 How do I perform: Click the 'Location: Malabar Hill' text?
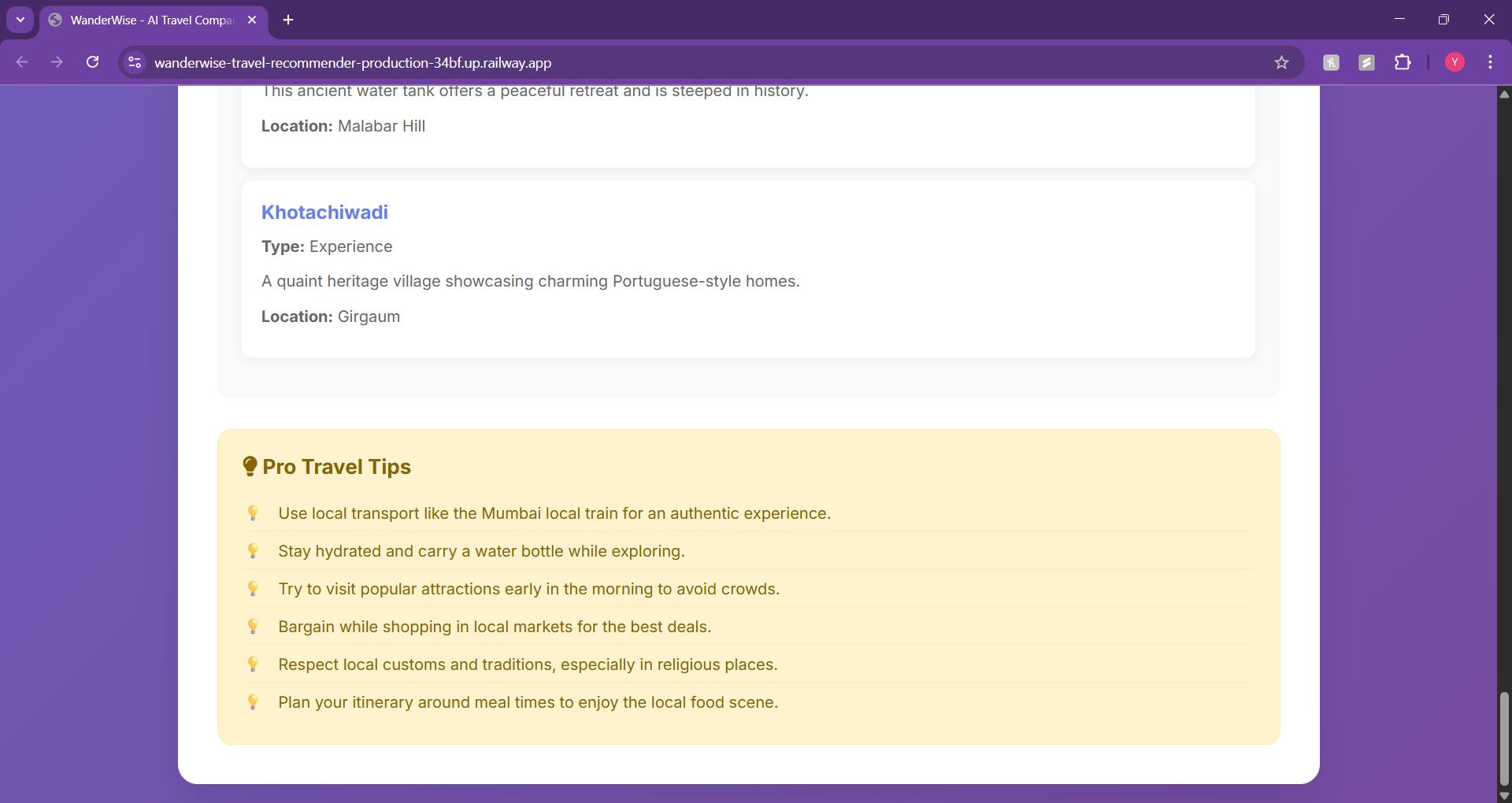[x=343, y=126]
